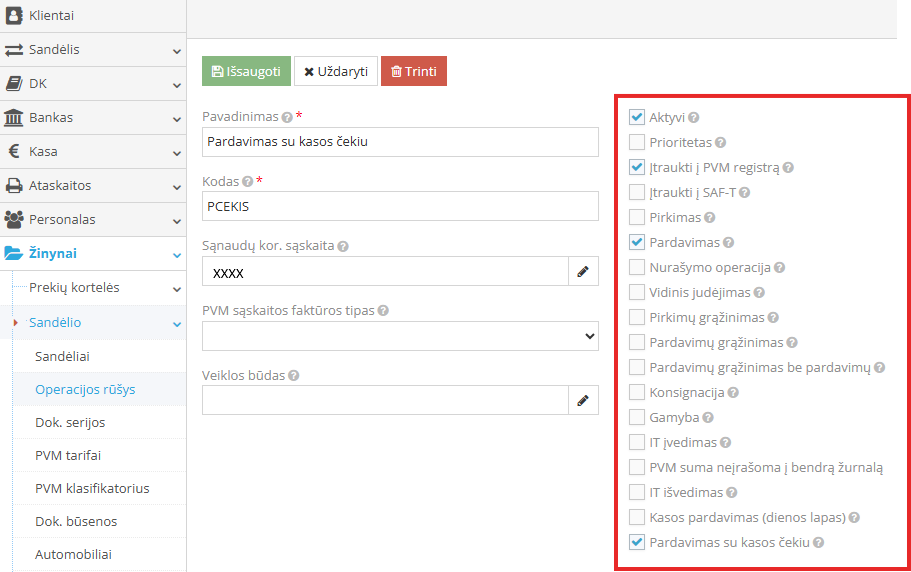Screen dimensions: 911x572
Task: Open Automobiliai menu link
Action: pos(73,555)
